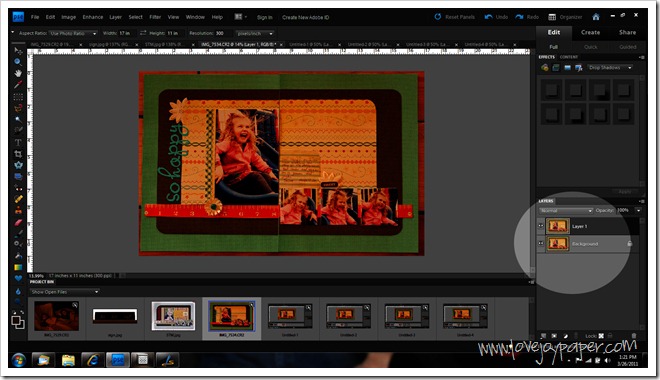Swap width and height values

pyautogui.click(x=143, y=33)
